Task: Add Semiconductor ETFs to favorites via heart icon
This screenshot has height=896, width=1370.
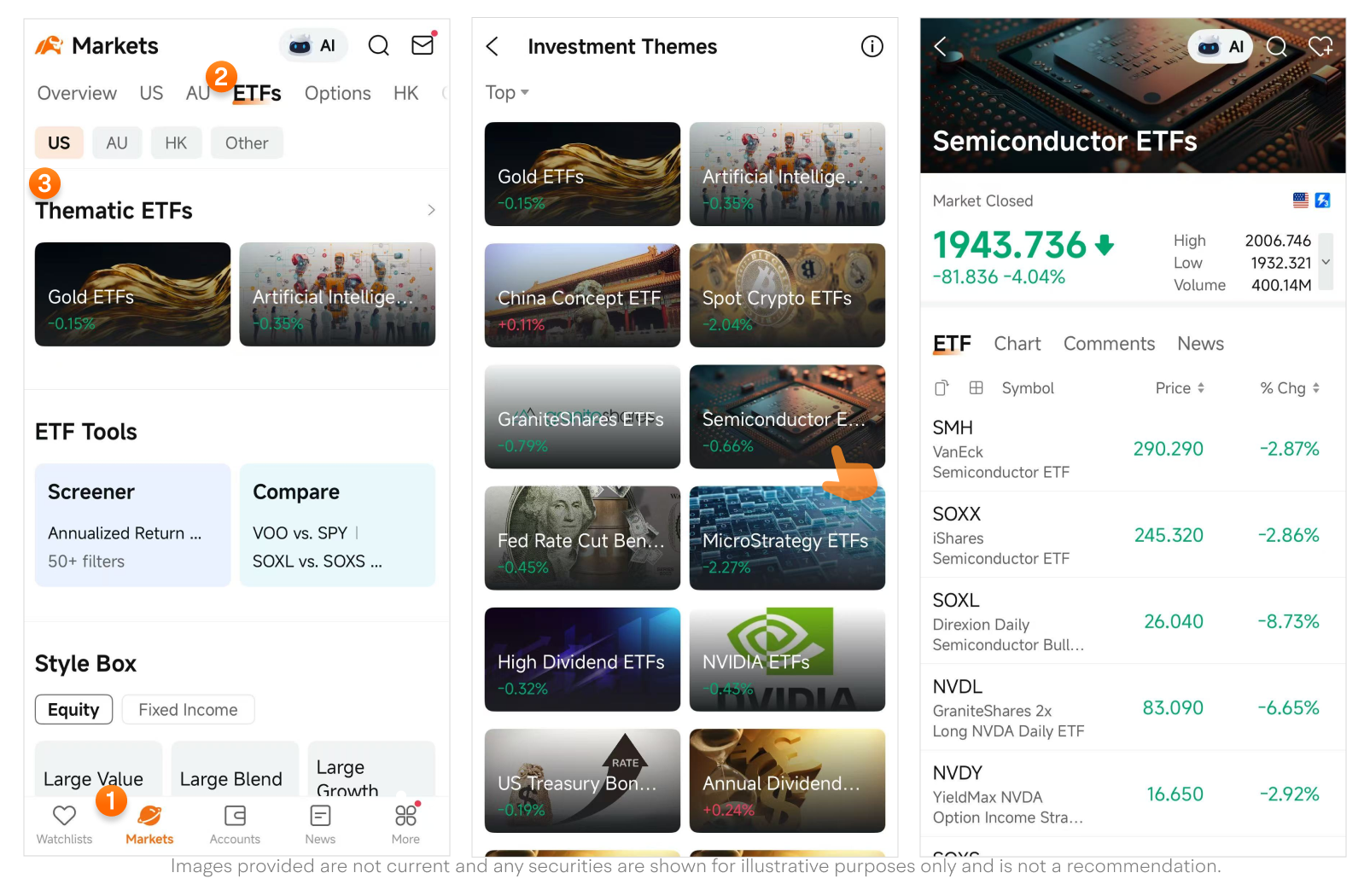Action: [x=1320, y=46]
